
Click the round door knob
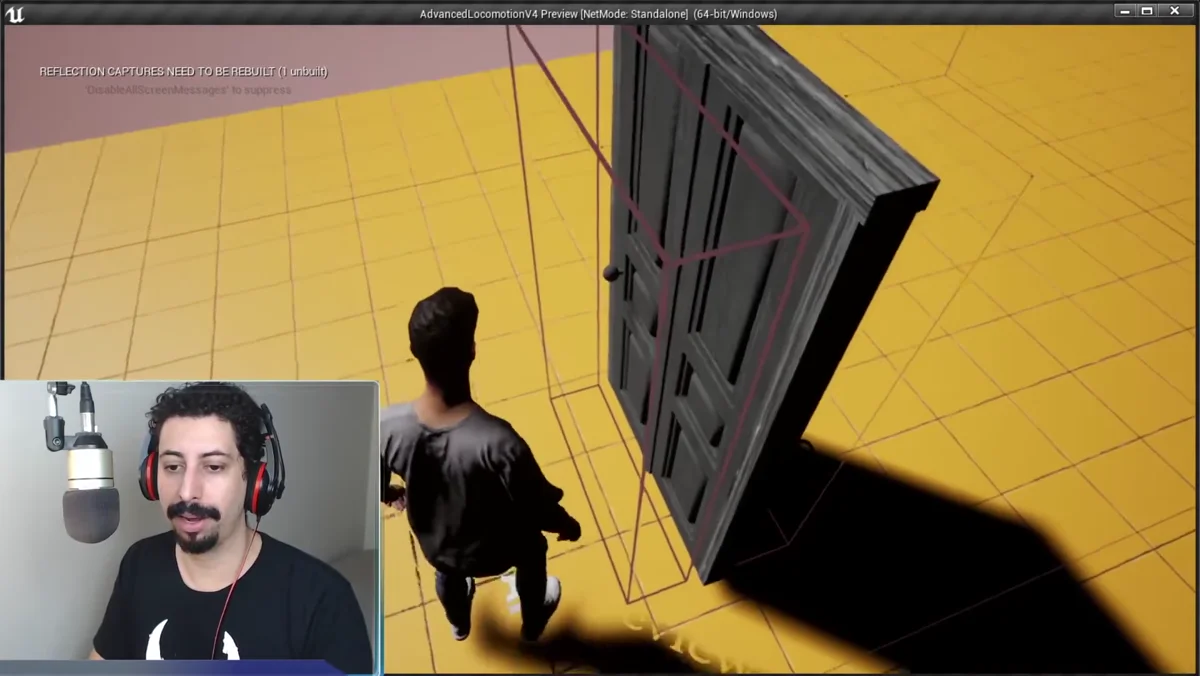611,272
